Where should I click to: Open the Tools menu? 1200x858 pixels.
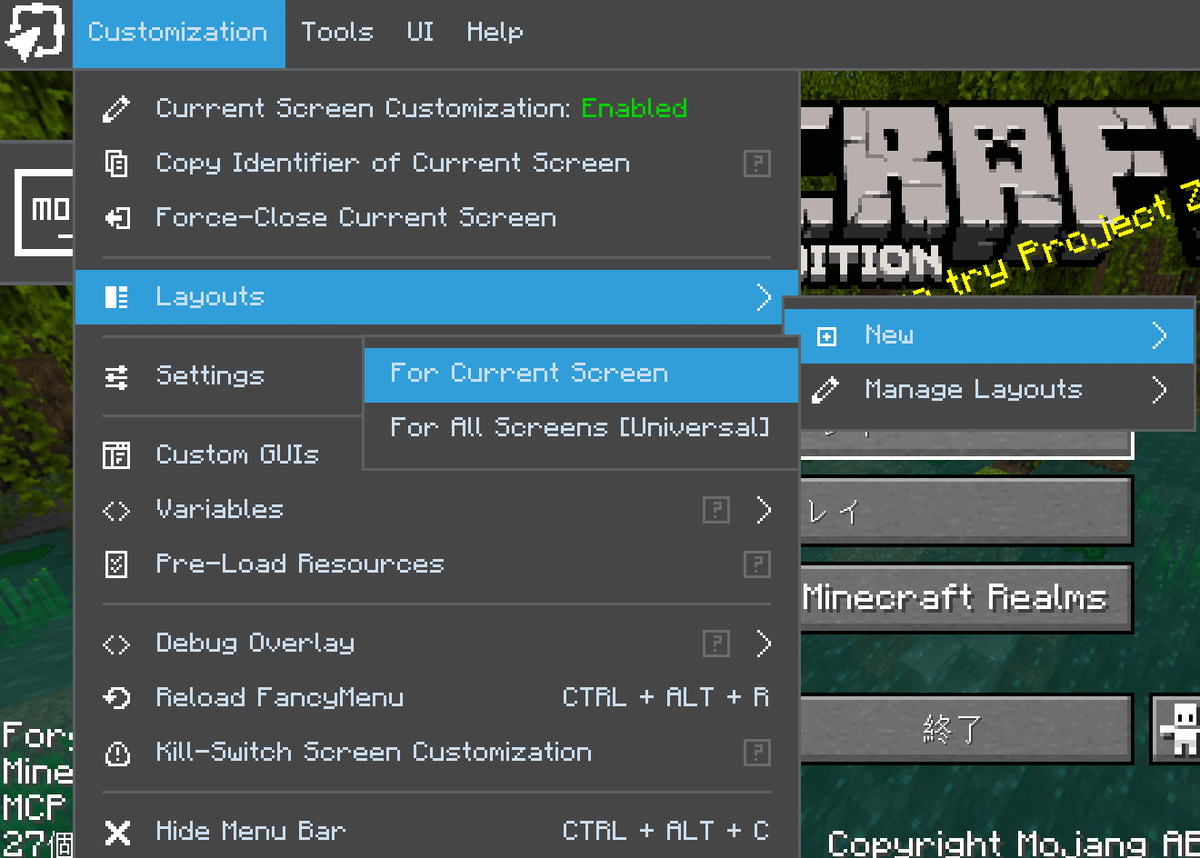click(x=337, y=32)
